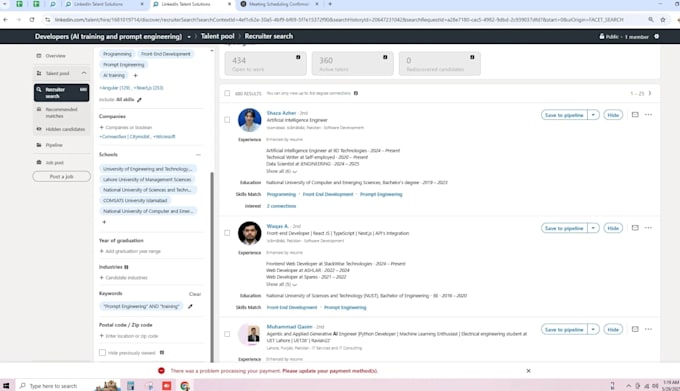Hide Shaza Azher from results
680x391 pixels.
[613, 115]
